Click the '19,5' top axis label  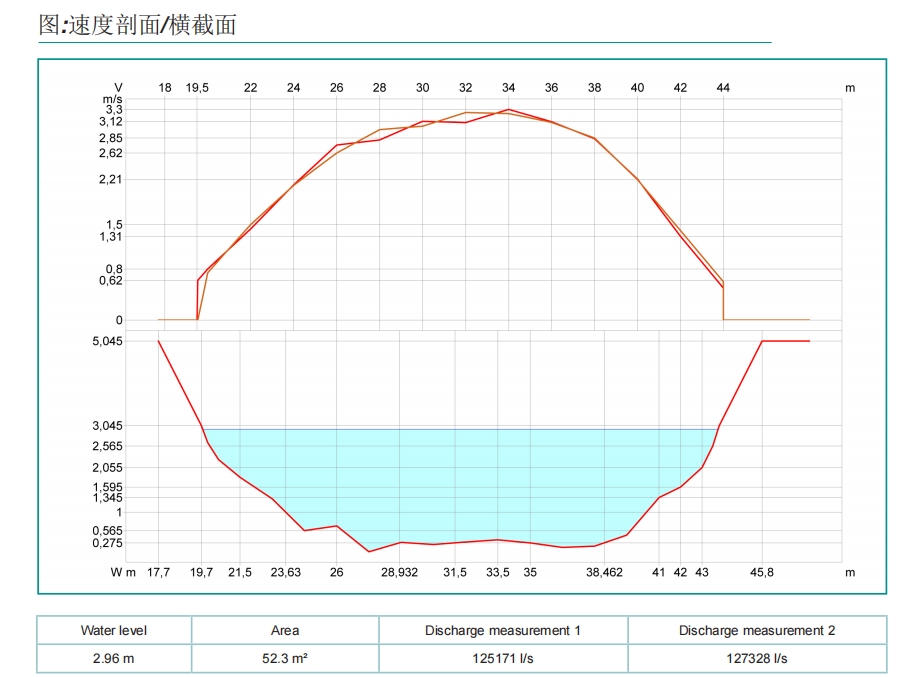[x=197, y=88]
